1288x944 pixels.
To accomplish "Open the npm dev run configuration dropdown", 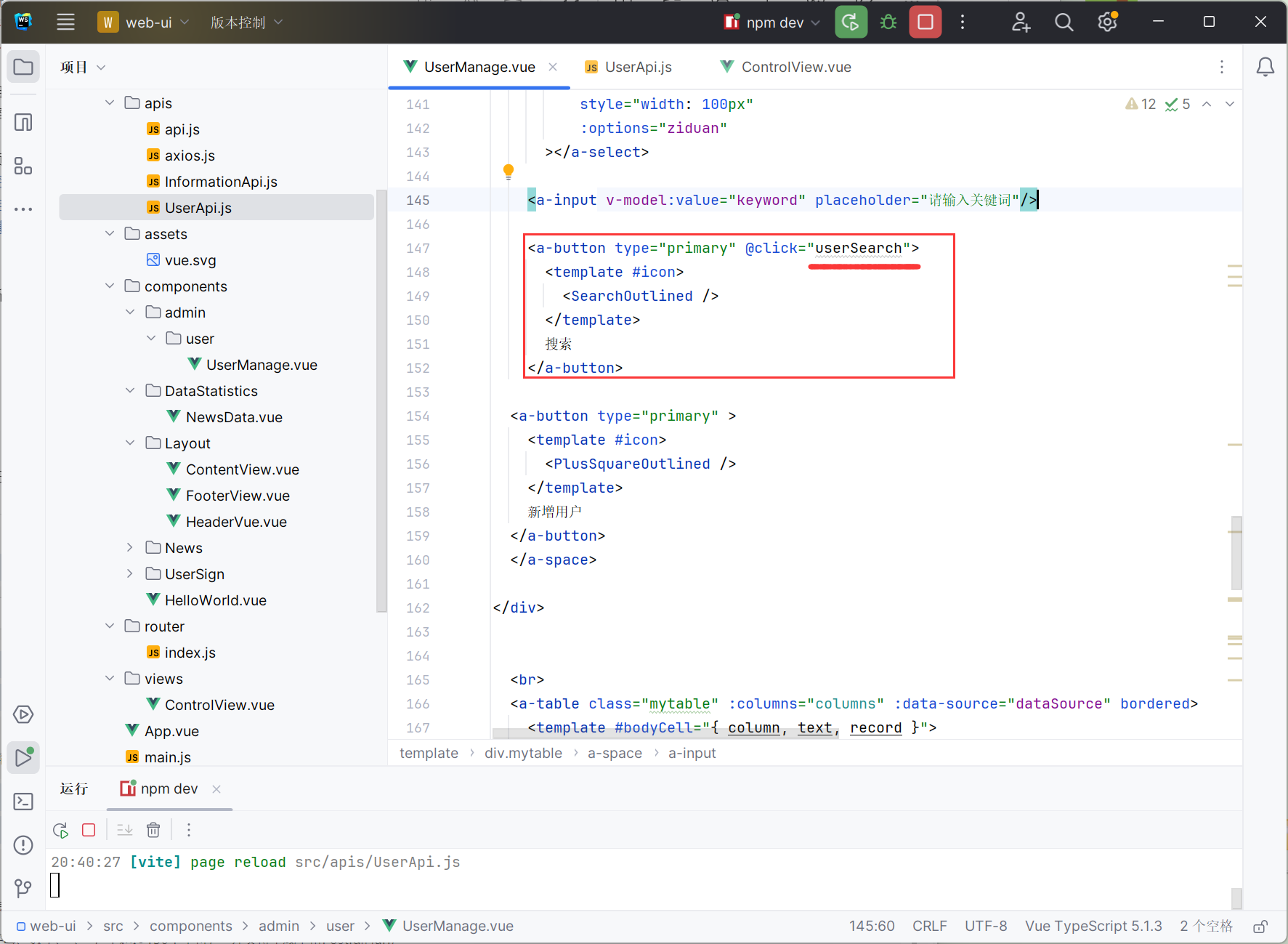I will pyautogui.click(x=772, y=23).
